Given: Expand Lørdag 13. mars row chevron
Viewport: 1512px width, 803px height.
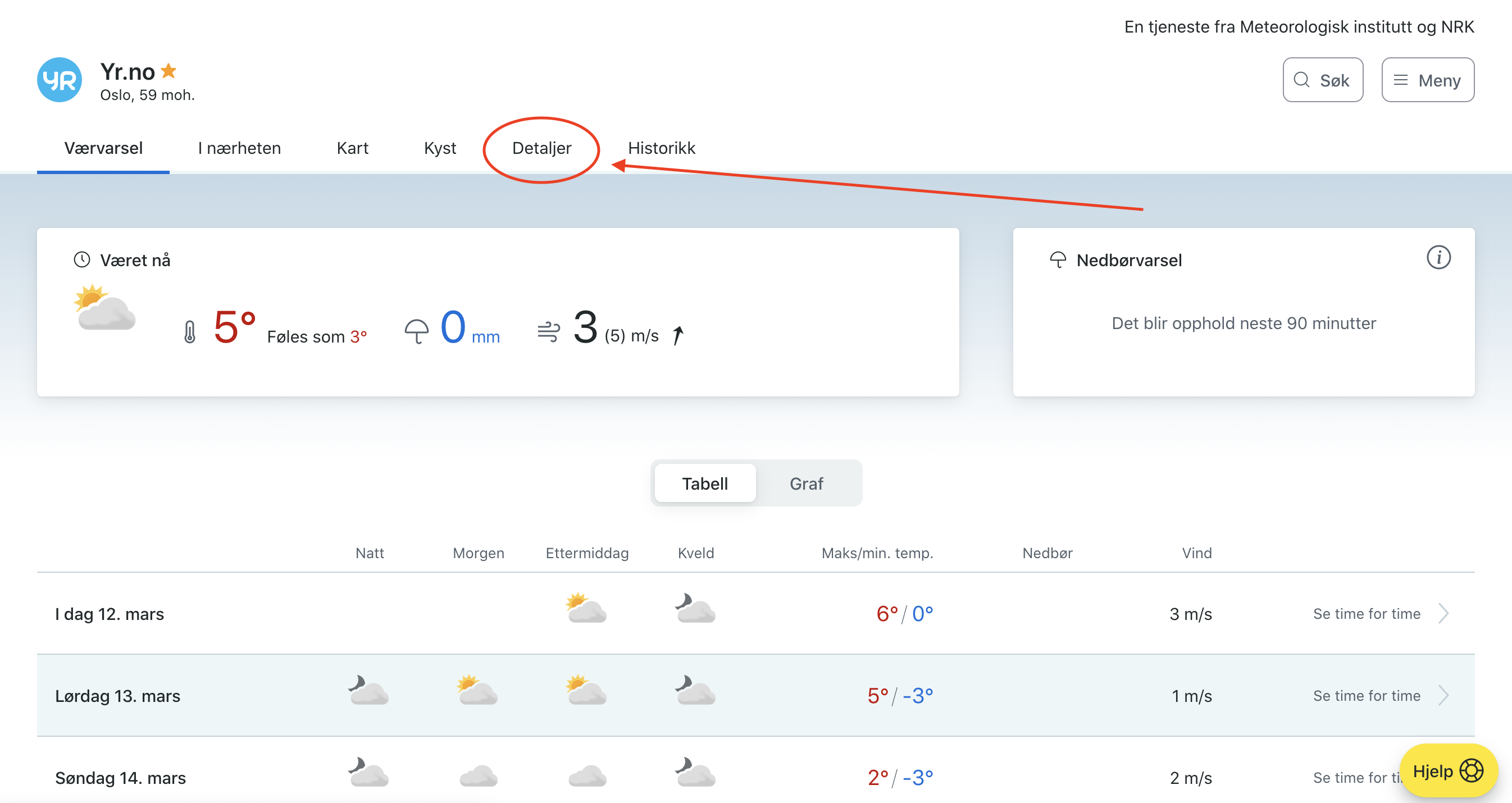Looking at the screenshot, I should pos(1444,696).
